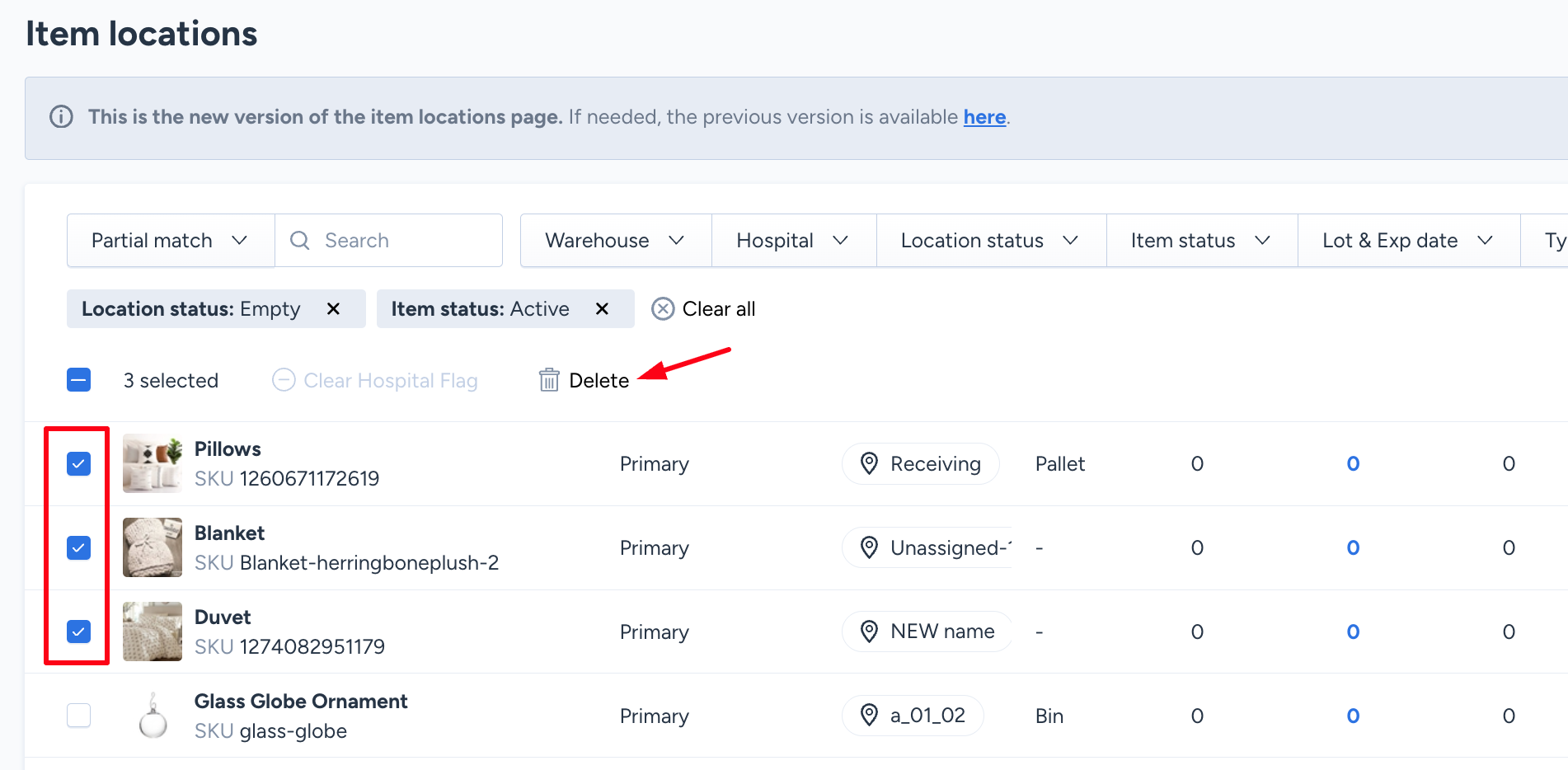The image size is (1568, 770).
Task: Click the Bin cell in Glass Globe row
Action: click(x=1049, y=716)
